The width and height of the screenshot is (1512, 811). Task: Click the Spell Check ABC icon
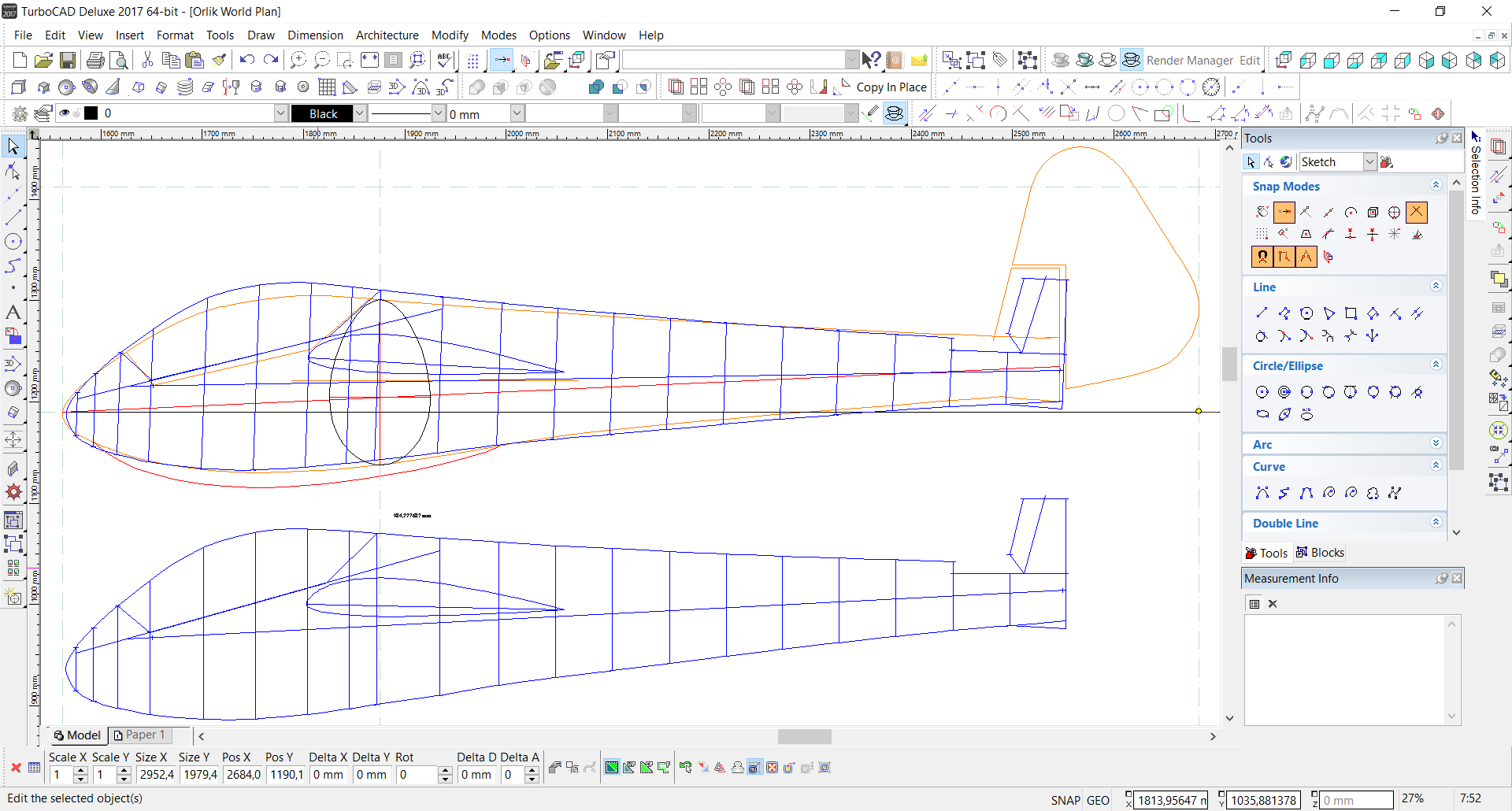(x=444, y=61)
